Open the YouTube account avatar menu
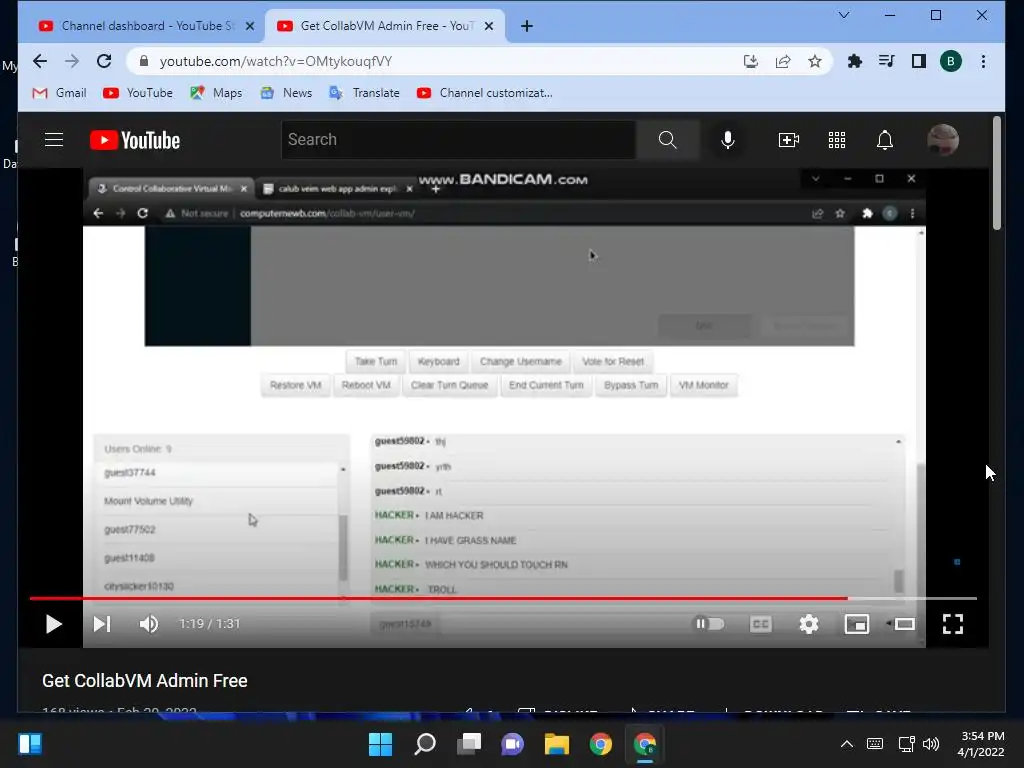This screenshot has width=1024, height=768. pyautogui.click(x=942, y=140)
